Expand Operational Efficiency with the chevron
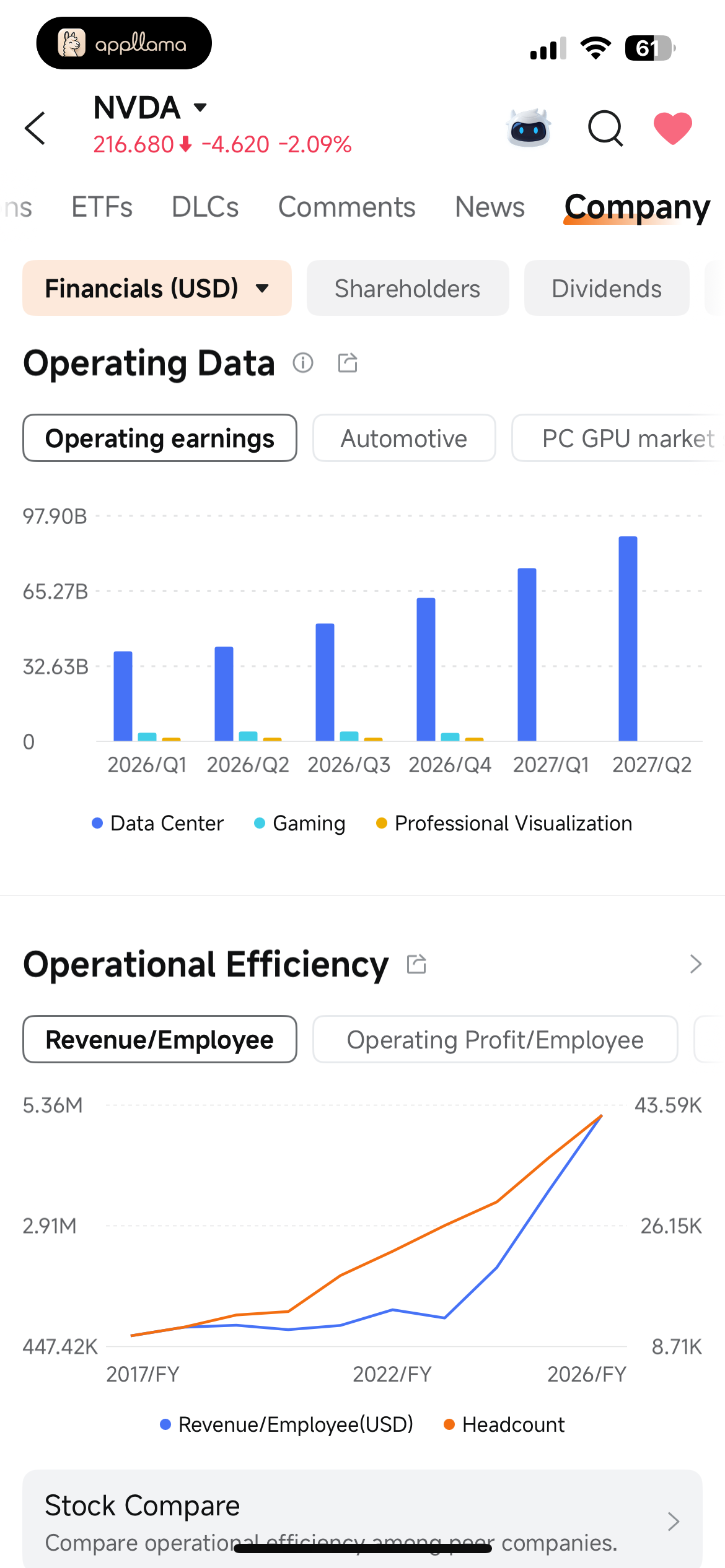 pyautogui.click(x=695, y=964)
